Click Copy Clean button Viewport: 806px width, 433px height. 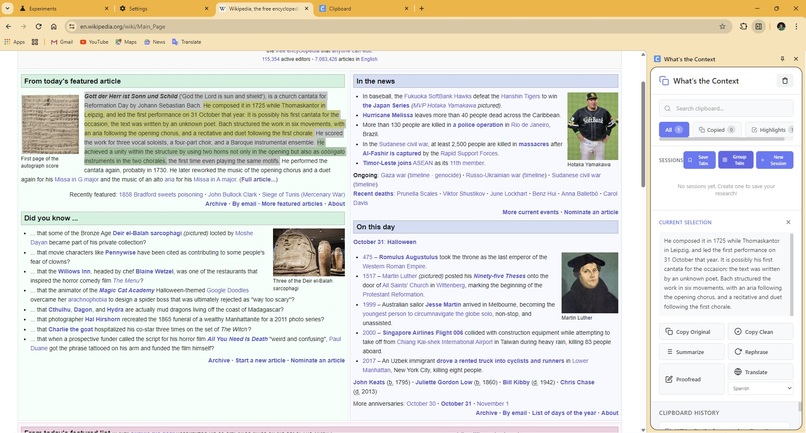coord(760,332)
